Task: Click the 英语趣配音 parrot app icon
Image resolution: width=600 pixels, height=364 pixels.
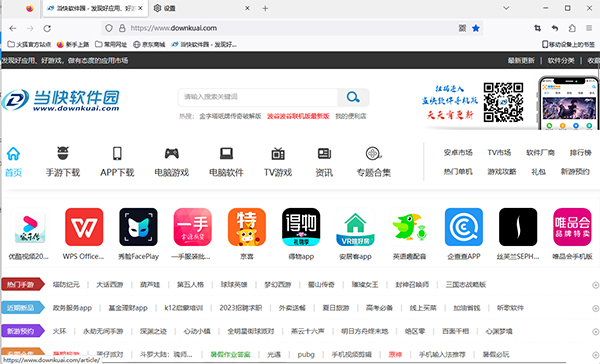Action: [x=409, y=227]
